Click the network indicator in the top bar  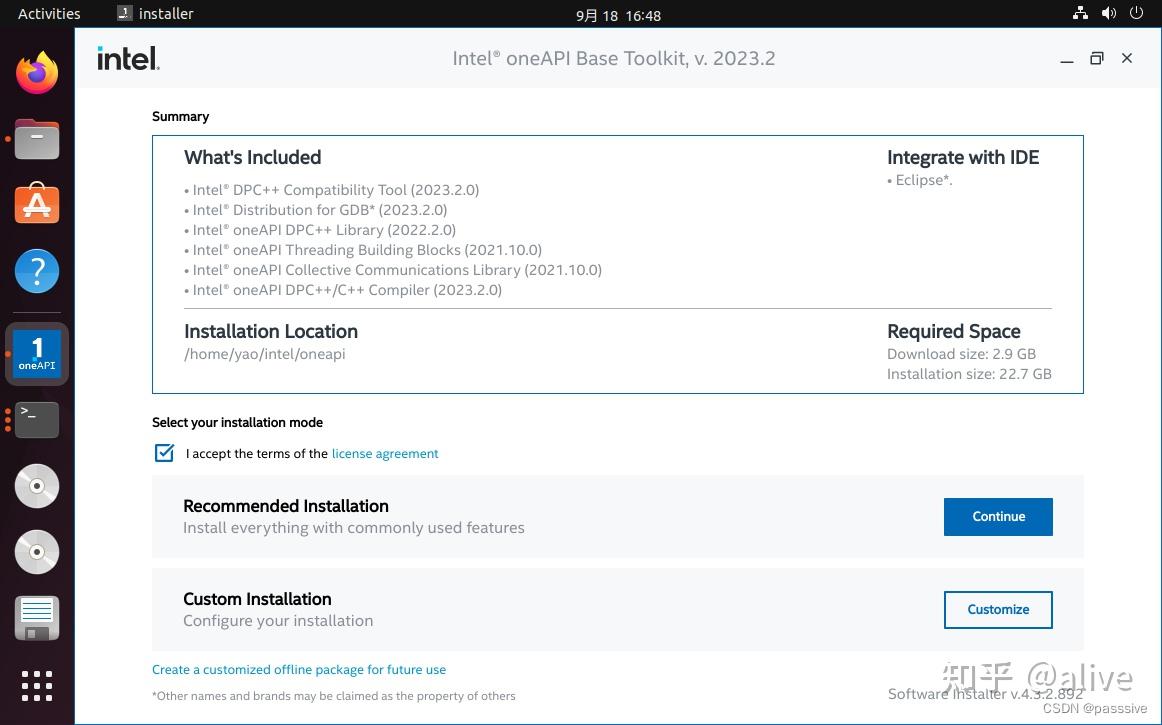(1080, 14)
